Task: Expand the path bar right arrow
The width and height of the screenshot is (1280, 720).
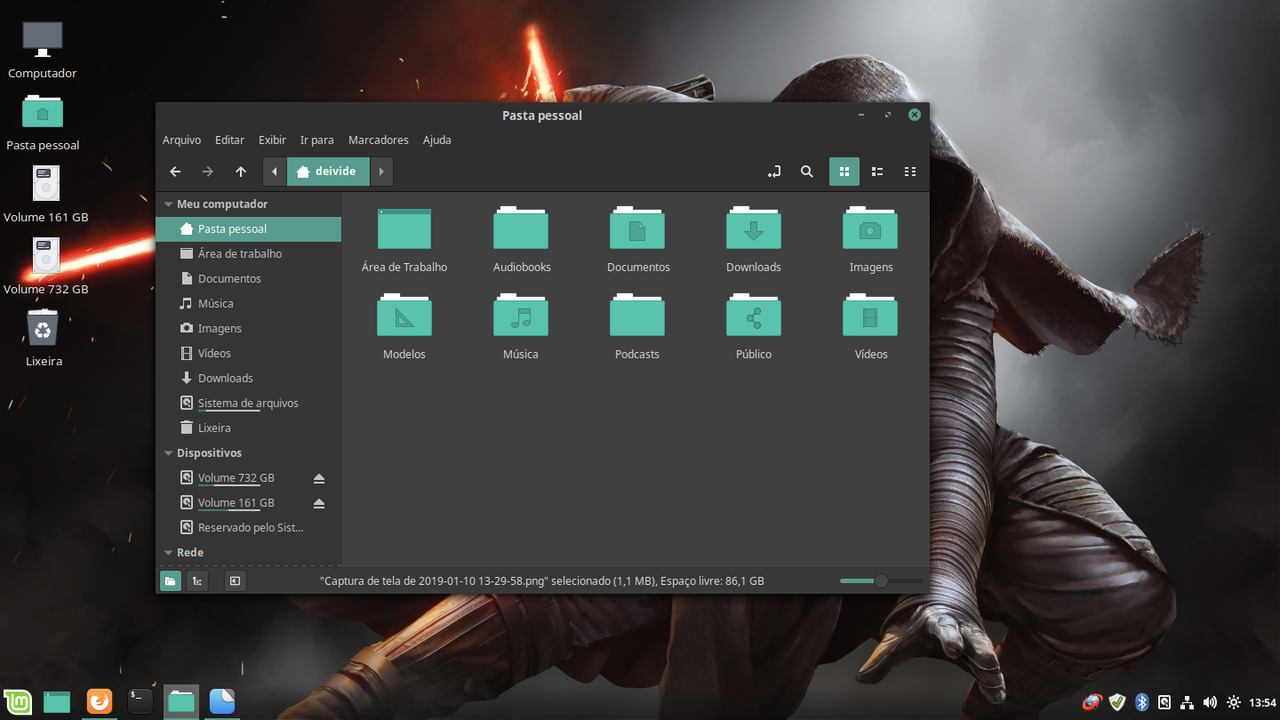Action: [381, 171]
